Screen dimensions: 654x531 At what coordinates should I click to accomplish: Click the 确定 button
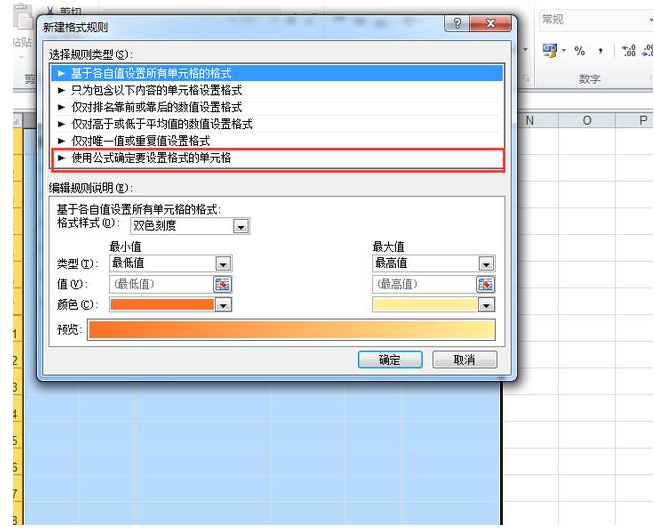[390, 360]
